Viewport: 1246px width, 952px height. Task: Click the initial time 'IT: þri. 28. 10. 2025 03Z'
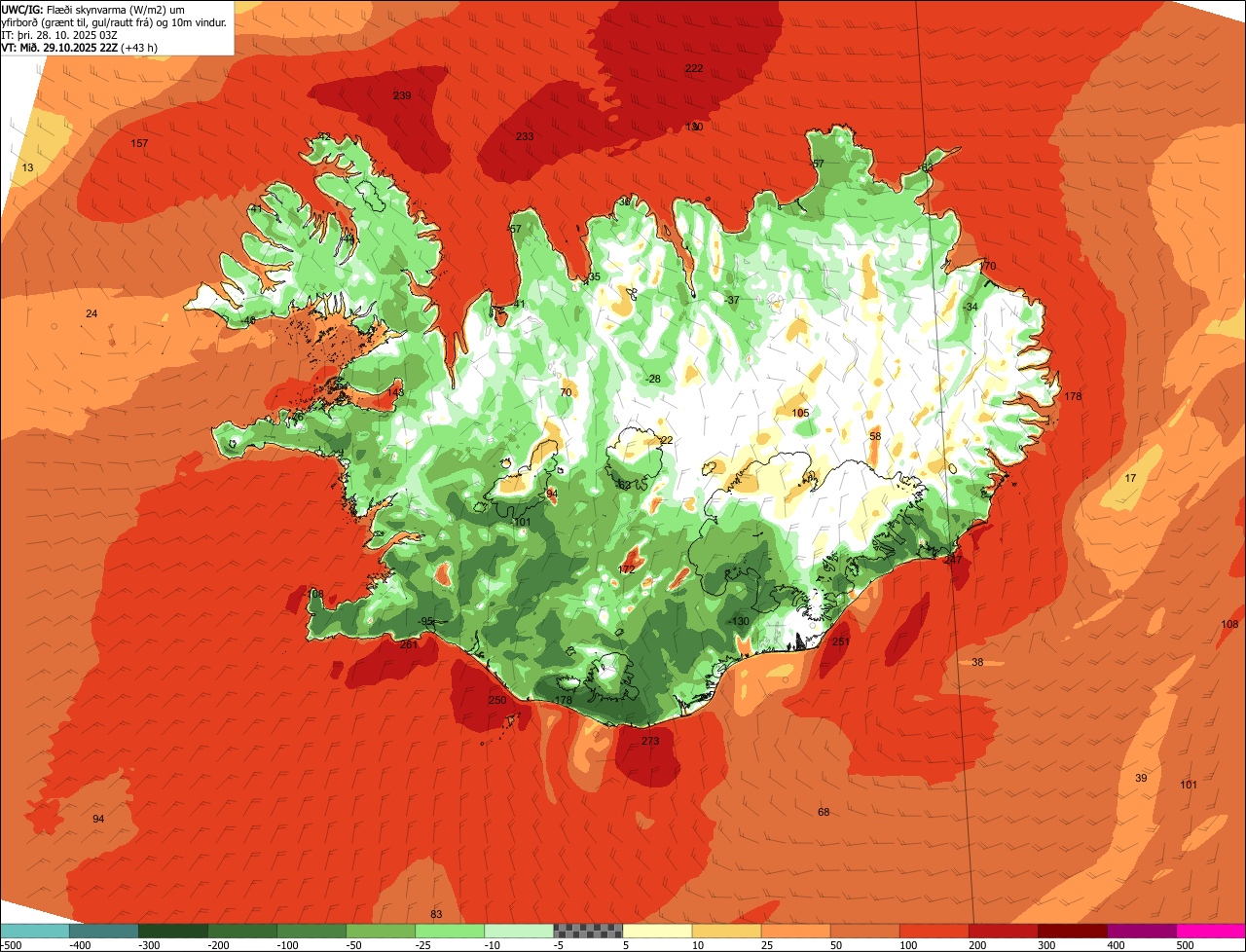(59, 34)
